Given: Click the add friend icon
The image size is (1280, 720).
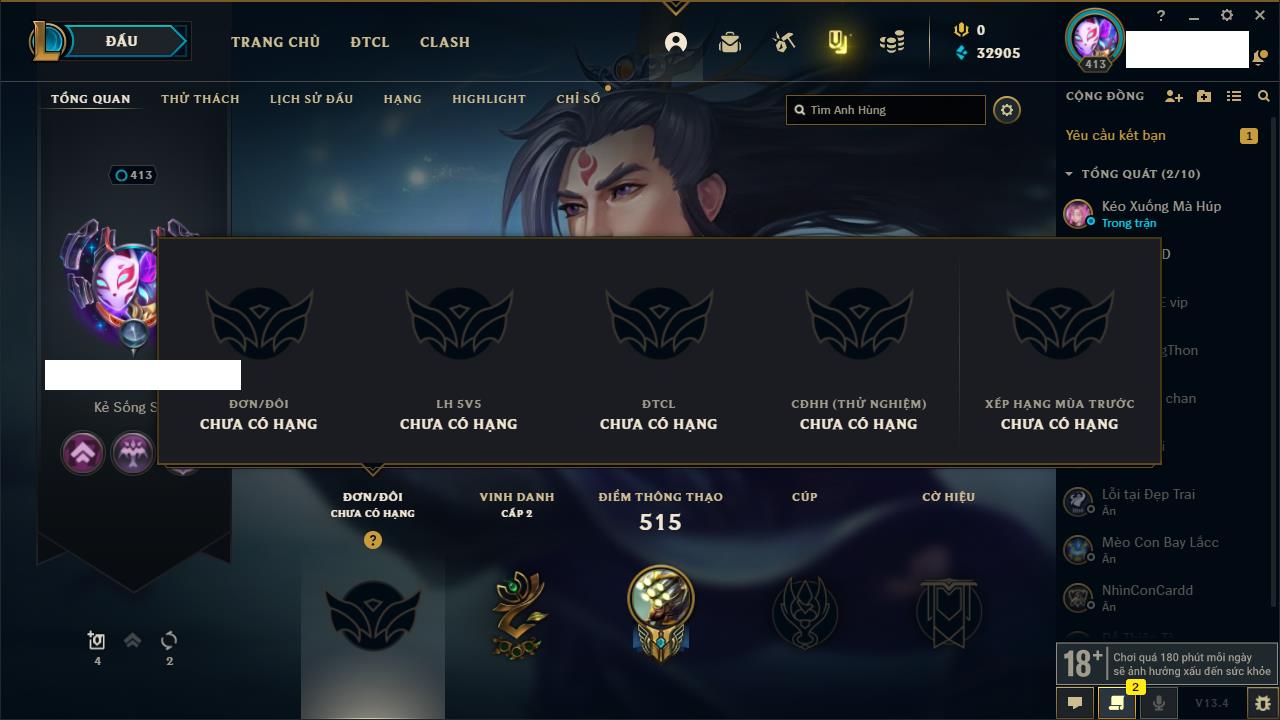Looking at the screenshot, I should click(1174, 96).
